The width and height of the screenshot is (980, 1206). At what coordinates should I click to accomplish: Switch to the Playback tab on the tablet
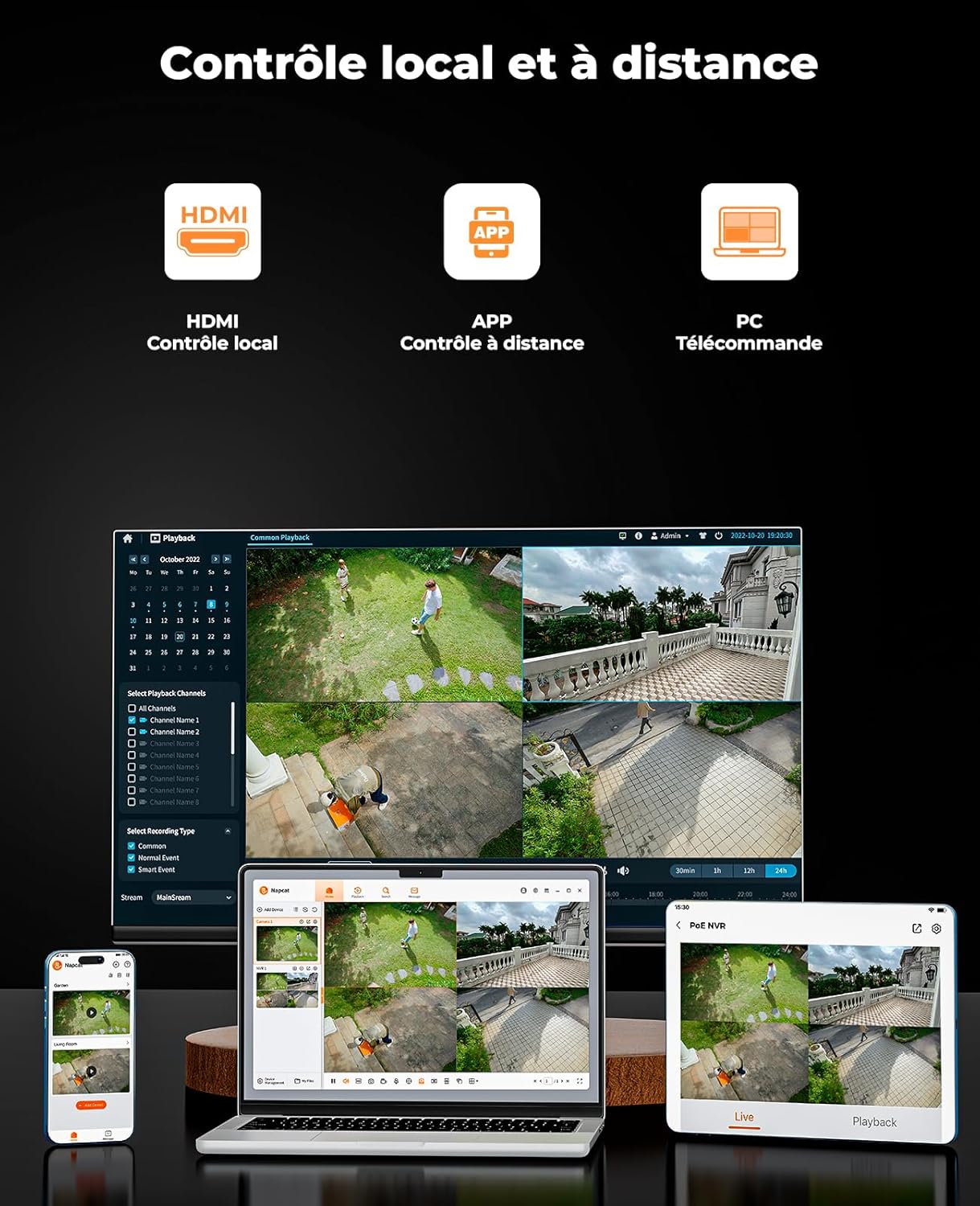click(x=874, y=1122)
